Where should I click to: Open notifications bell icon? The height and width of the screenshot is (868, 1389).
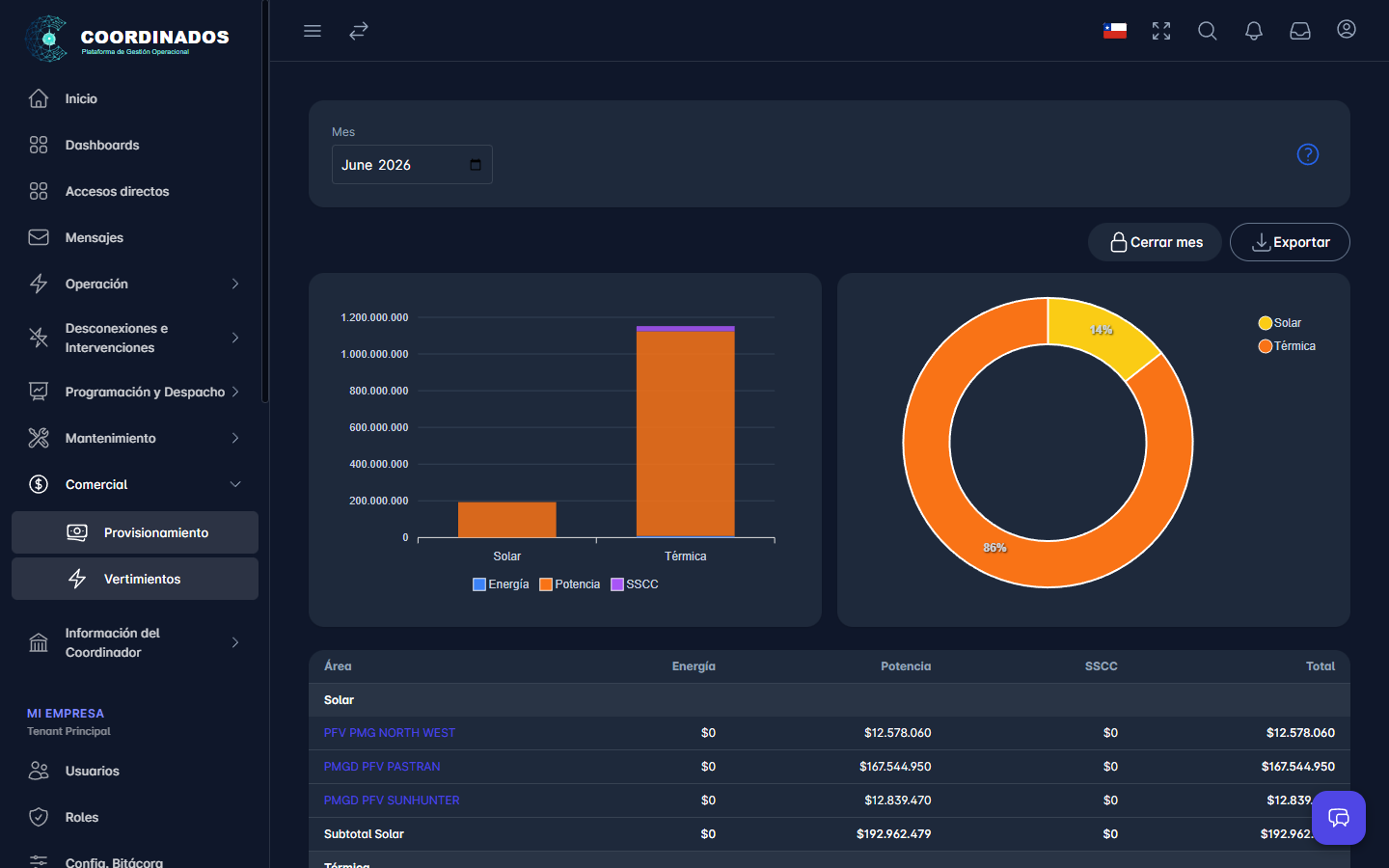(1254, 31)
